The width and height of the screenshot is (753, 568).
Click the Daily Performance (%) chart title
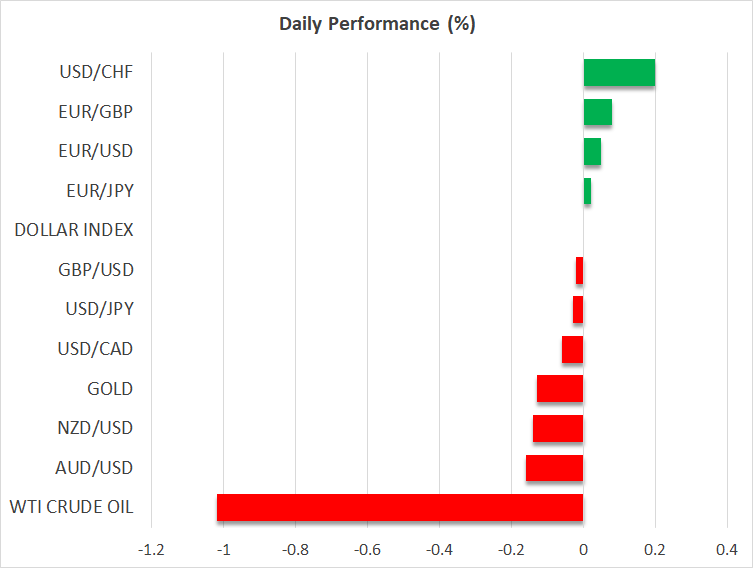(377, 24)
